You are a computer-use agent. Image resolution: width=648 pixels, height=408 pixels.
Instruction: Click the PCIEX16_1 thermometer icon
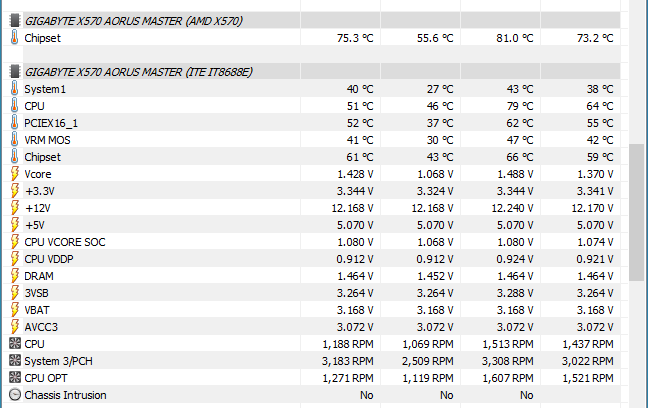14,123
